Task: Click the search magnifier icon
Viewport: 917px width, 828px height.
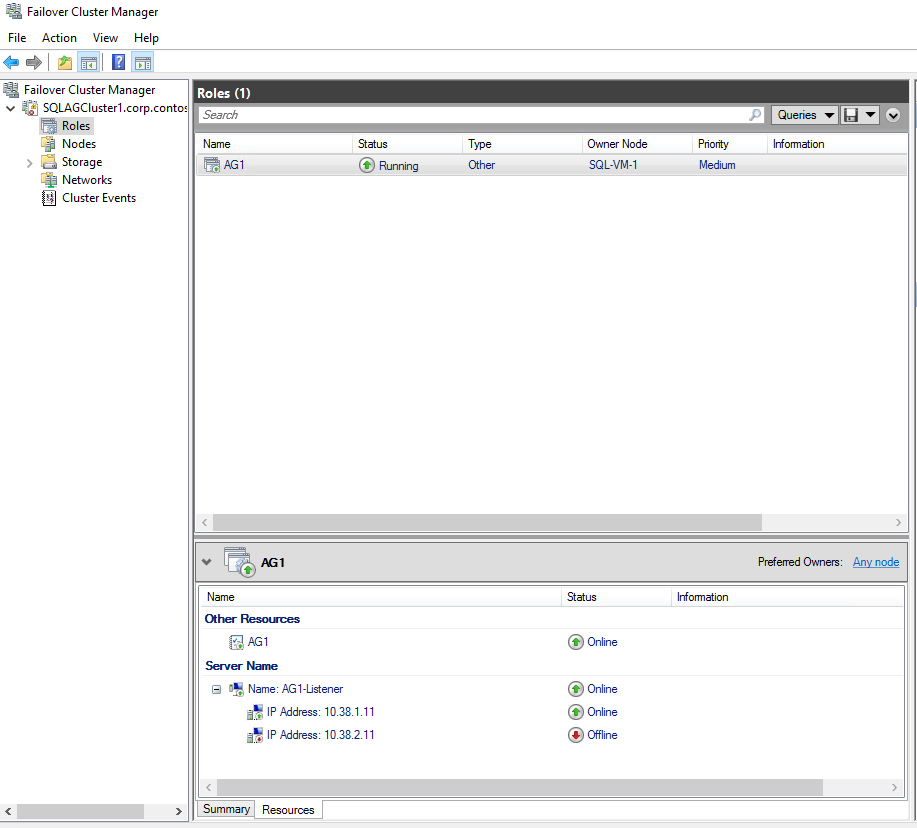Action: pyautogui.click(x=755, y=115)
